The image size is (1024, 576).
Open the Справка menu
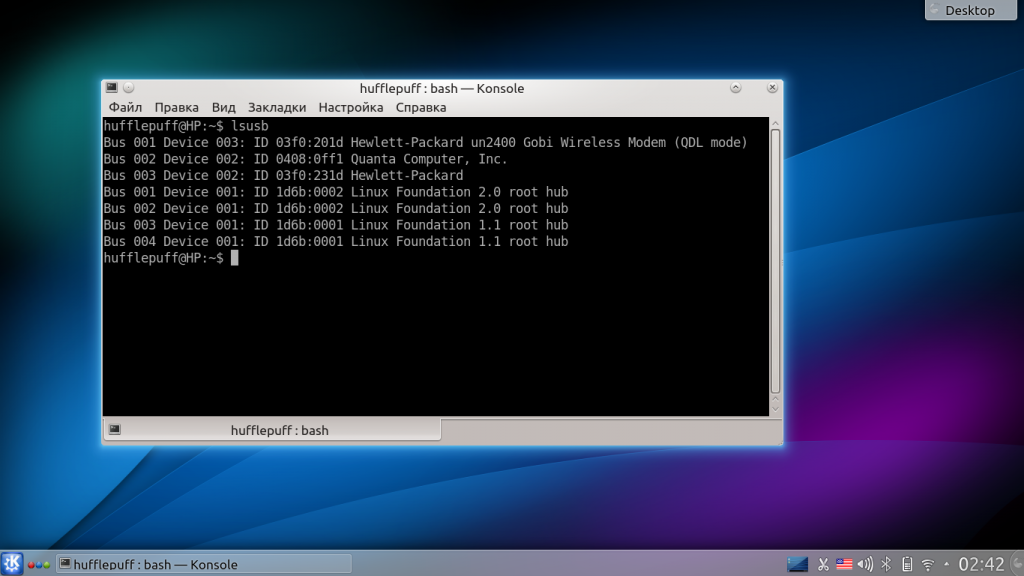[421, 107]
